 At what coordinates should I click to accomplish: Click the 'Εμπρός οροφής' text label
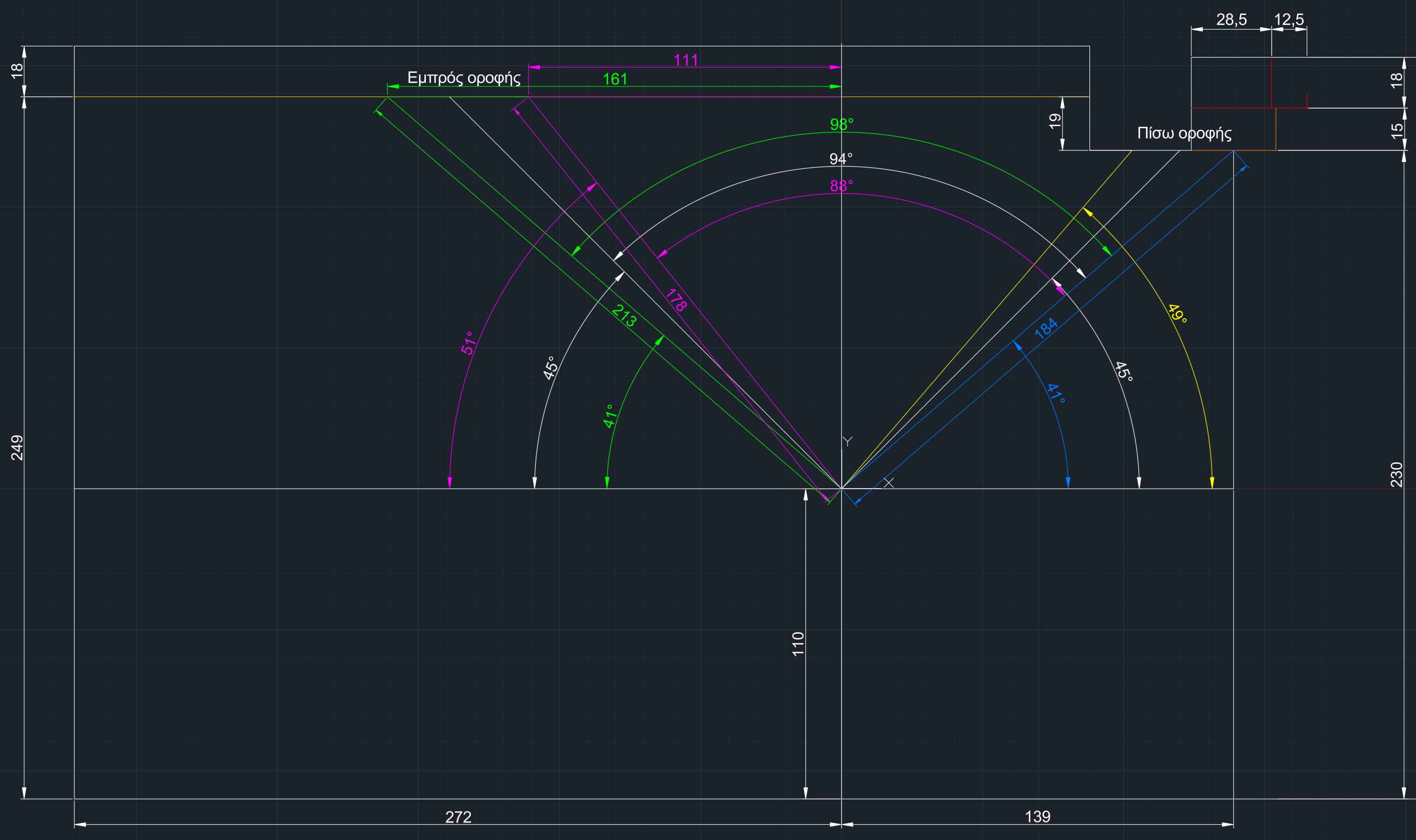(x=464, y=78)
